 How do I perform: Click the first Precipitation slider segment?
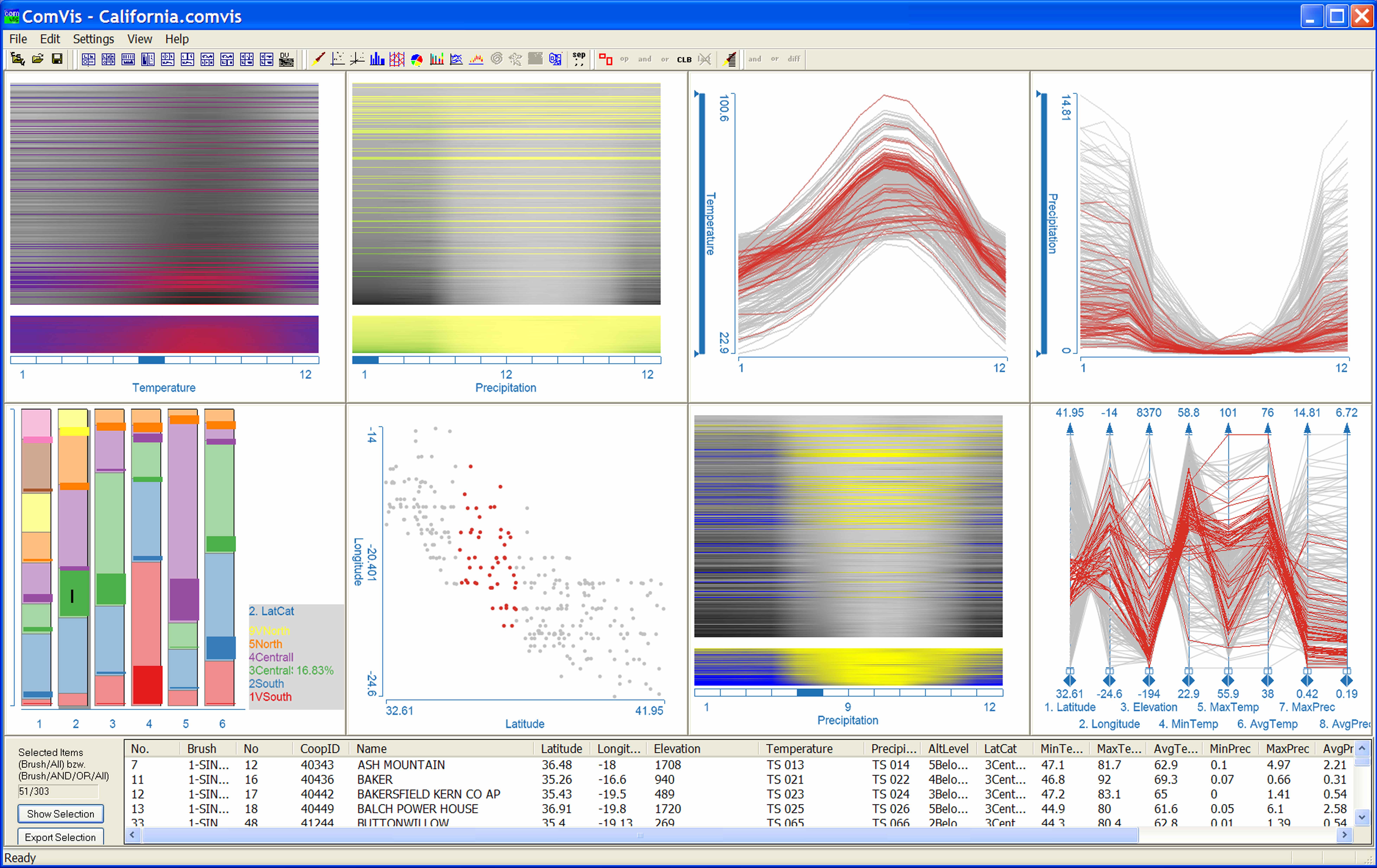[x=365, y=360]
